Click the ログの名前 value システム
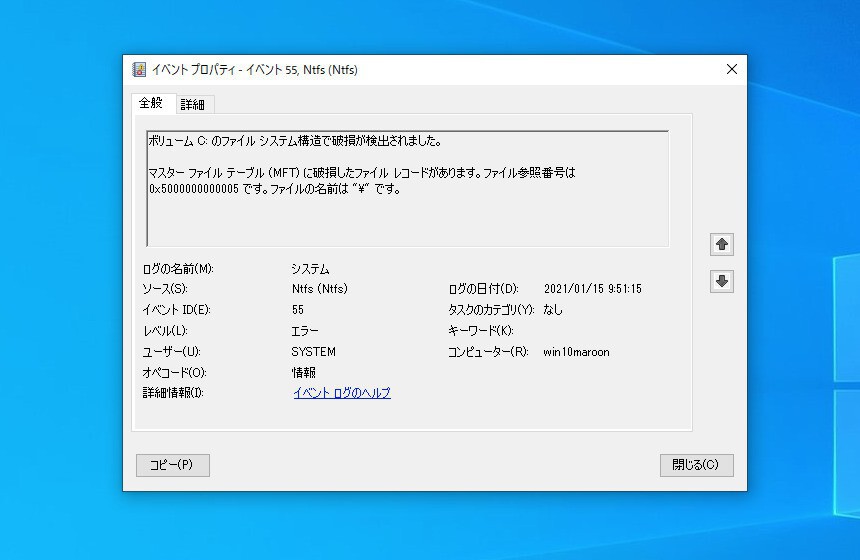 pos(310,269)
